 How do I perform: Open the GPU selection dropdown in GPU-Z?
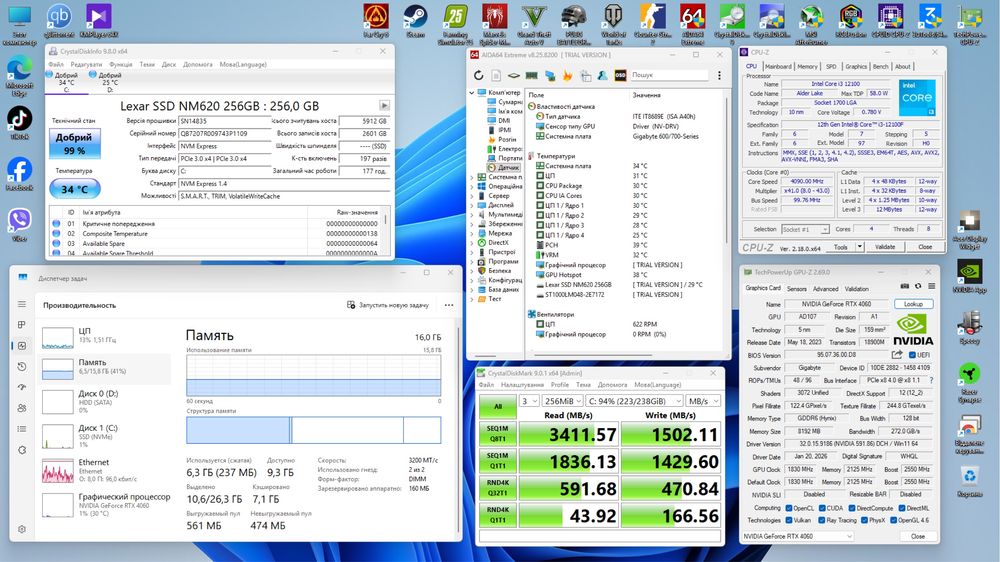click(797, 536)
